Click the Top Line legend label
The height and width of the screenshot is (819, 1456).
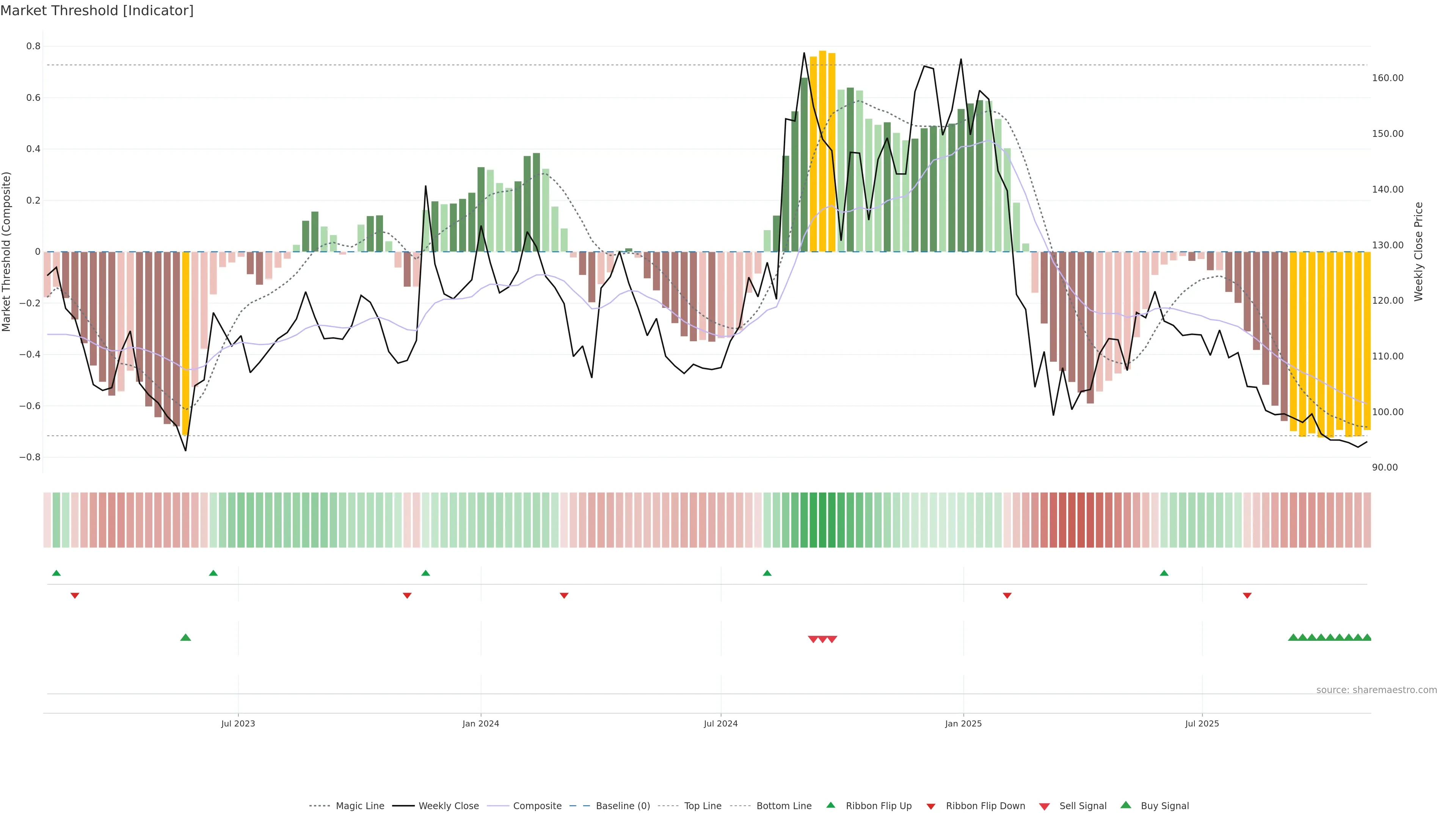coord(703,806)
